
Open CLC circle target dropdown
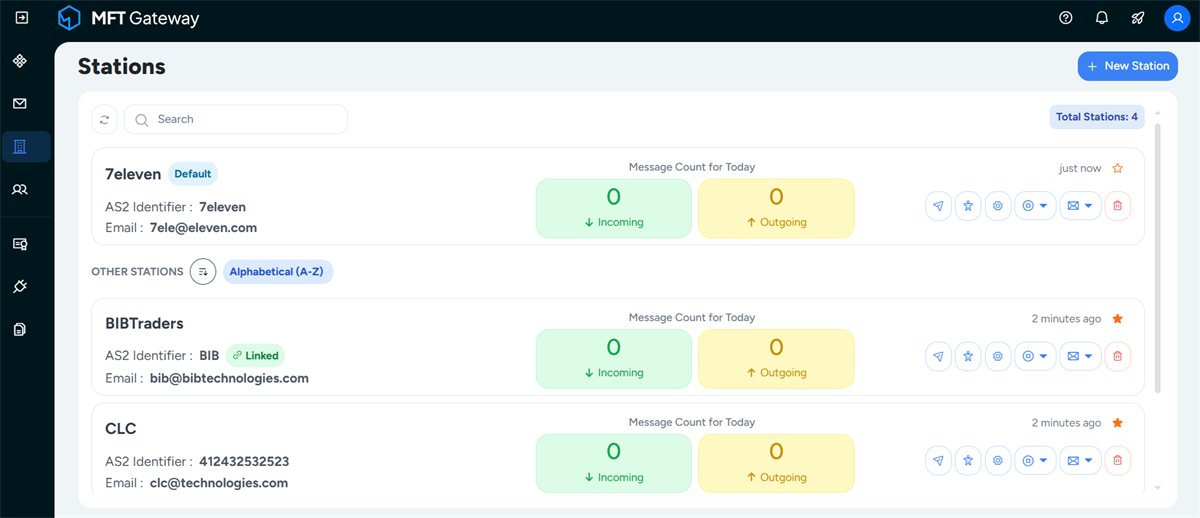[x=1036, y=461]
